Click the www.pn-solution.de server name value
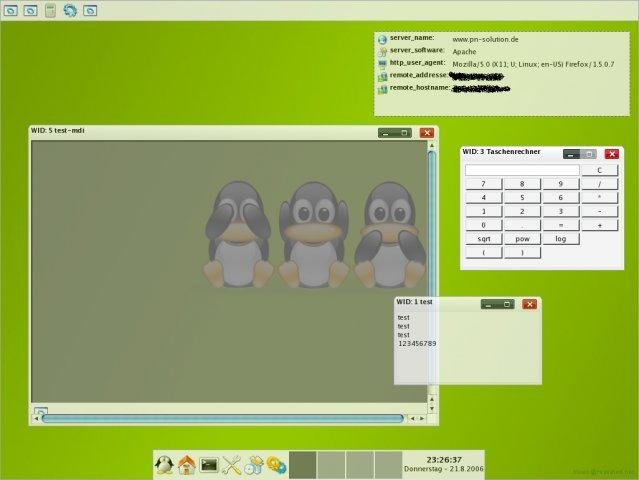The image size is (639, 480). click(485, 40)
